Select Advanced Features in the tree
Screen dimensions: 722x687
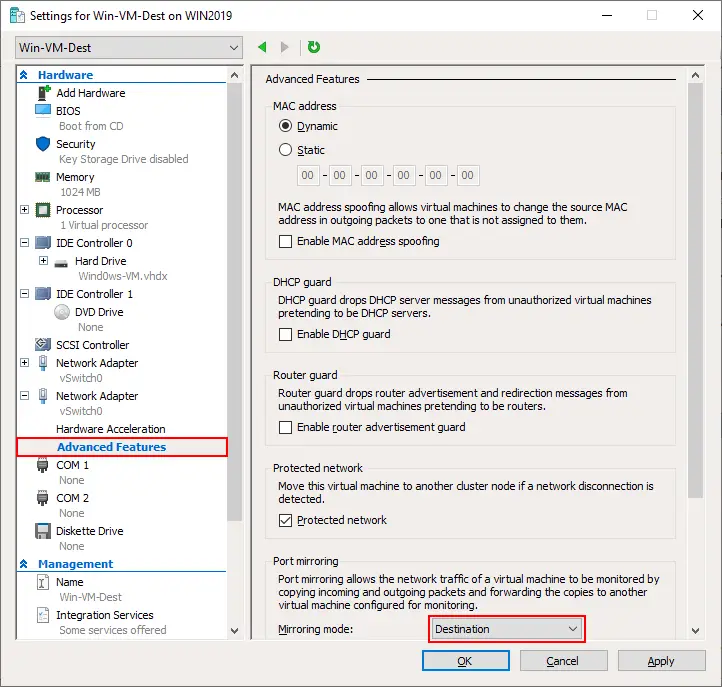coord(111,447)
